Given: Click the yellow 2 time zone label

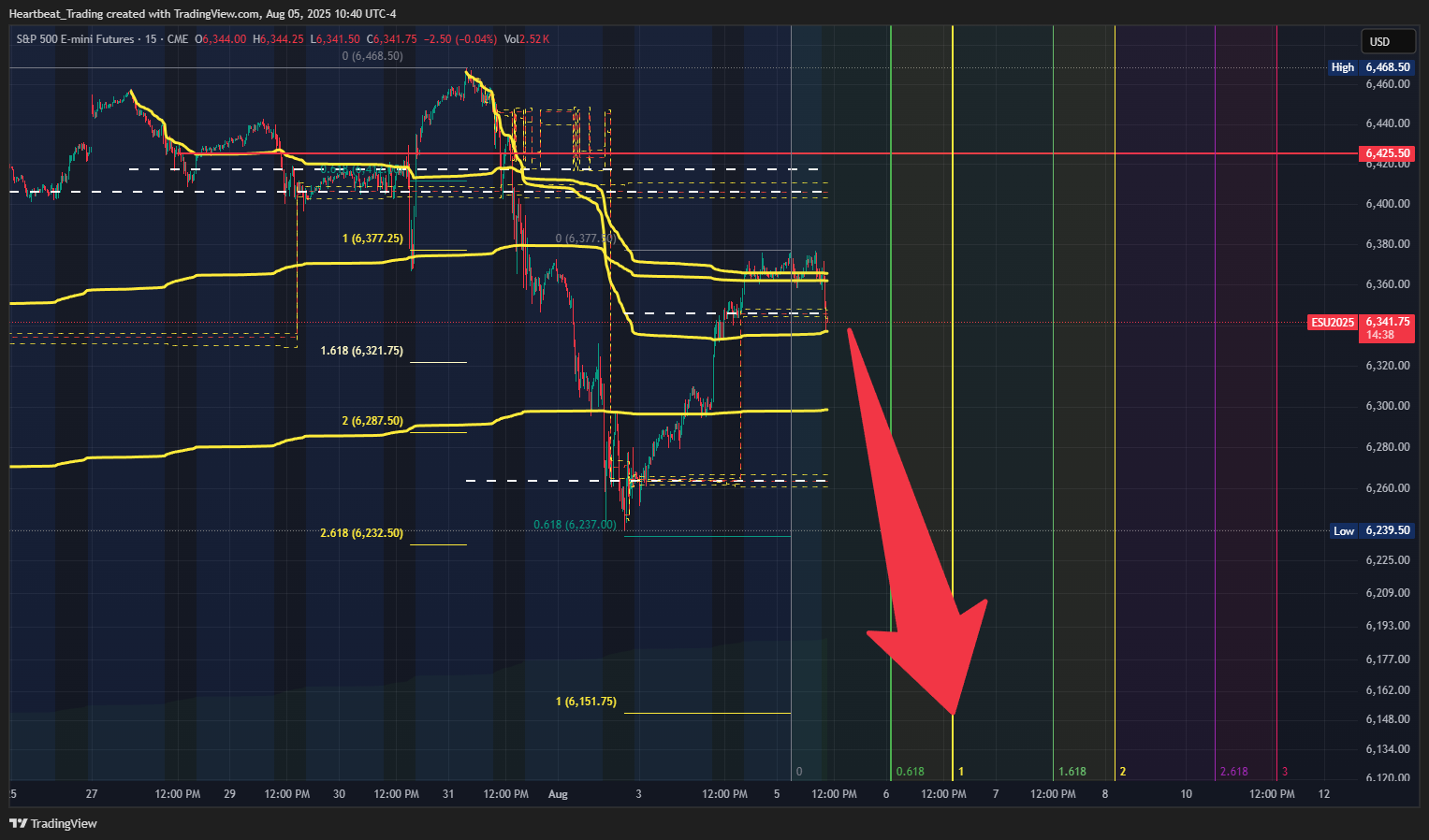Looking at the screenshot, I should [x=1123, y=772].
